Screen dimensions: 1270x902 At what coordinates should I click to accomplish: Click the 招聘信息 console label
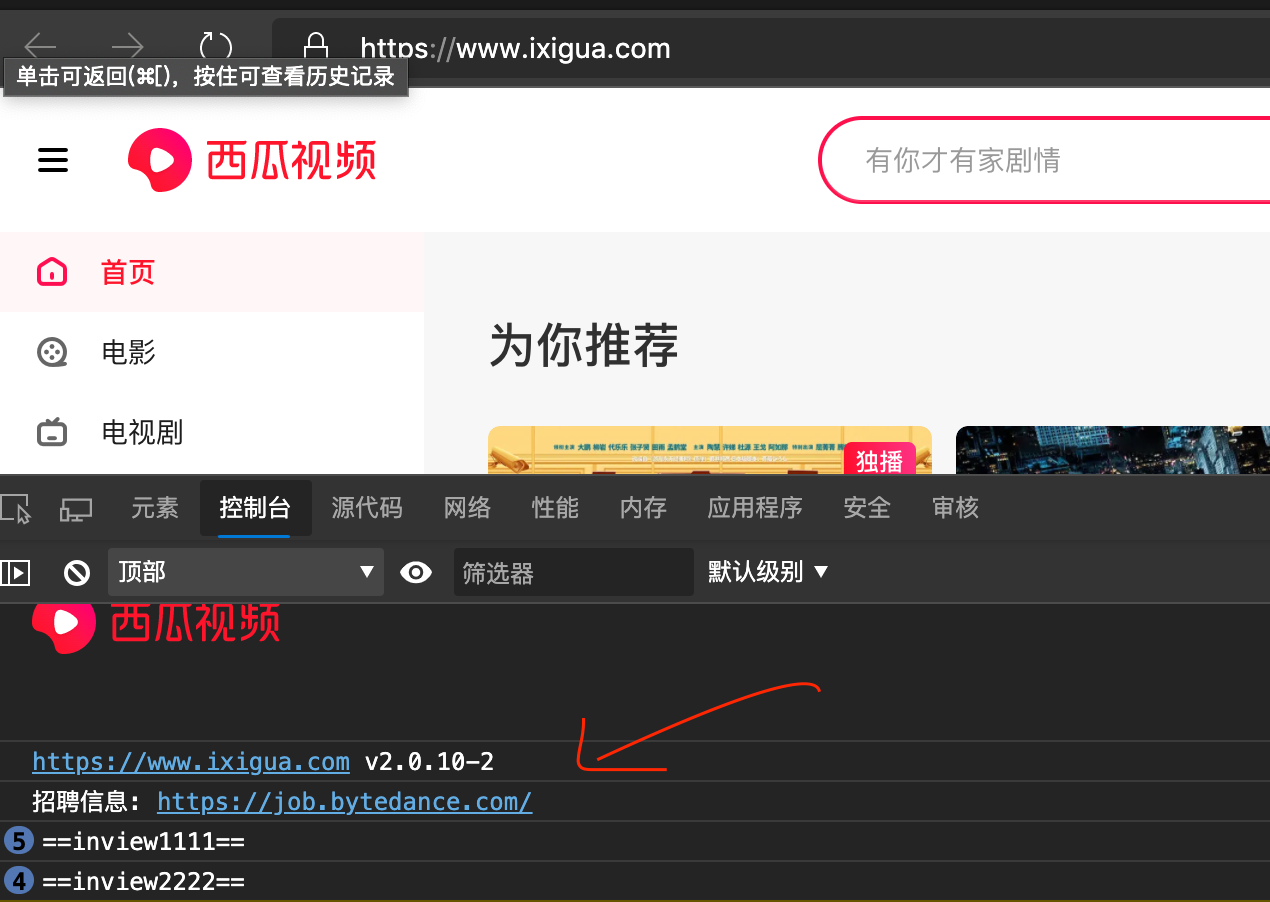click(88, 802)
